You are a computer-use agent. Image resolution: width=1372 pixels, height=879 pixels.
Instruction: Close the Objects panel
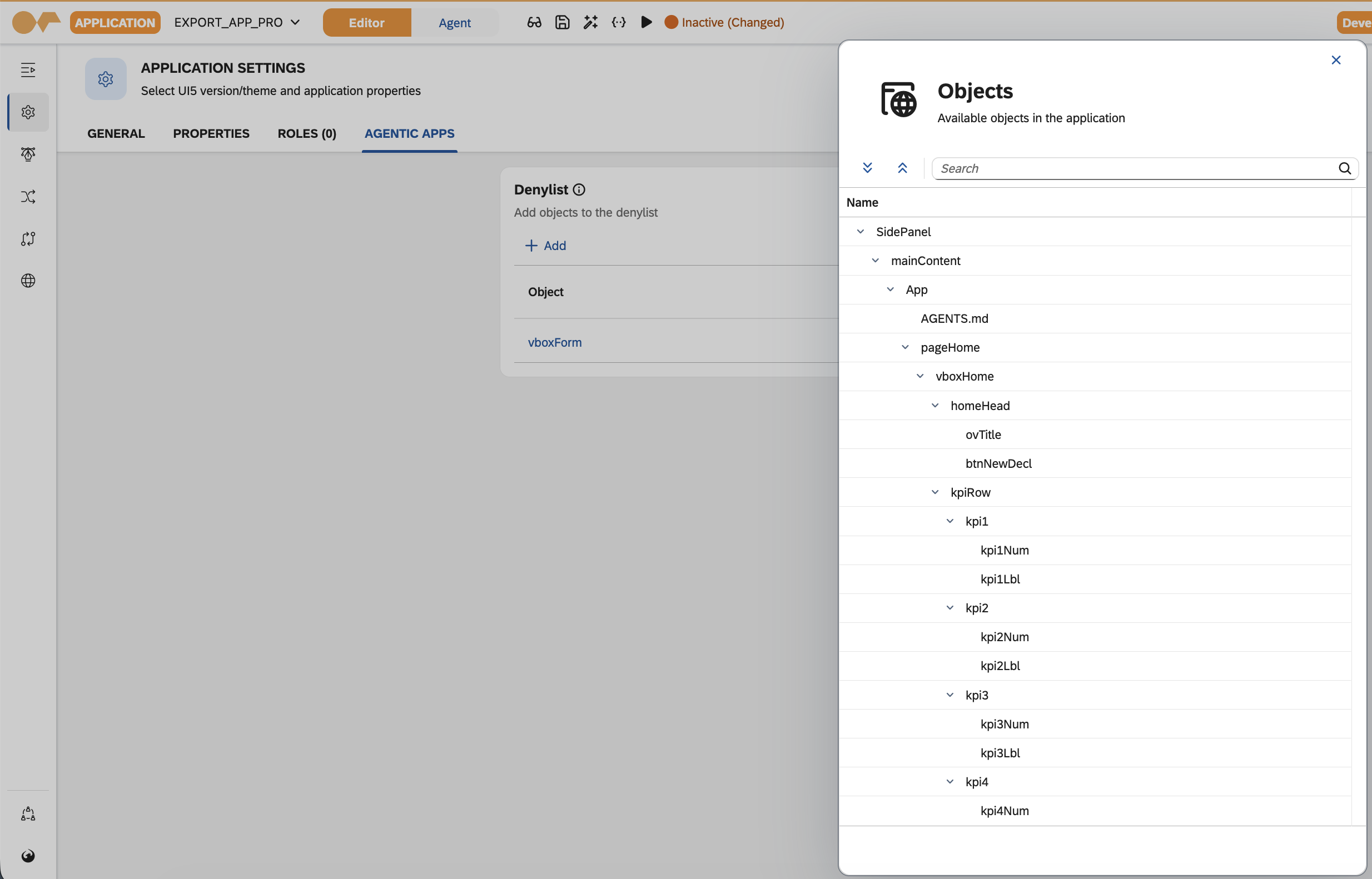(1336, 60)
